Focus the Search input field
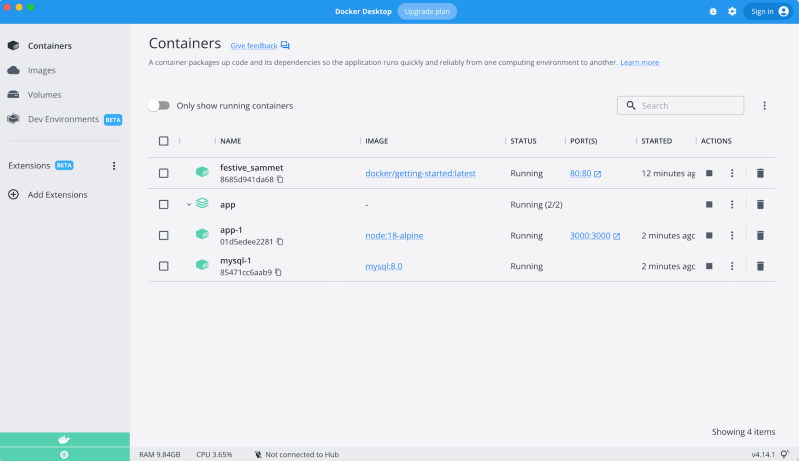Viewport: 799px width, 461px height. point(680,105)
